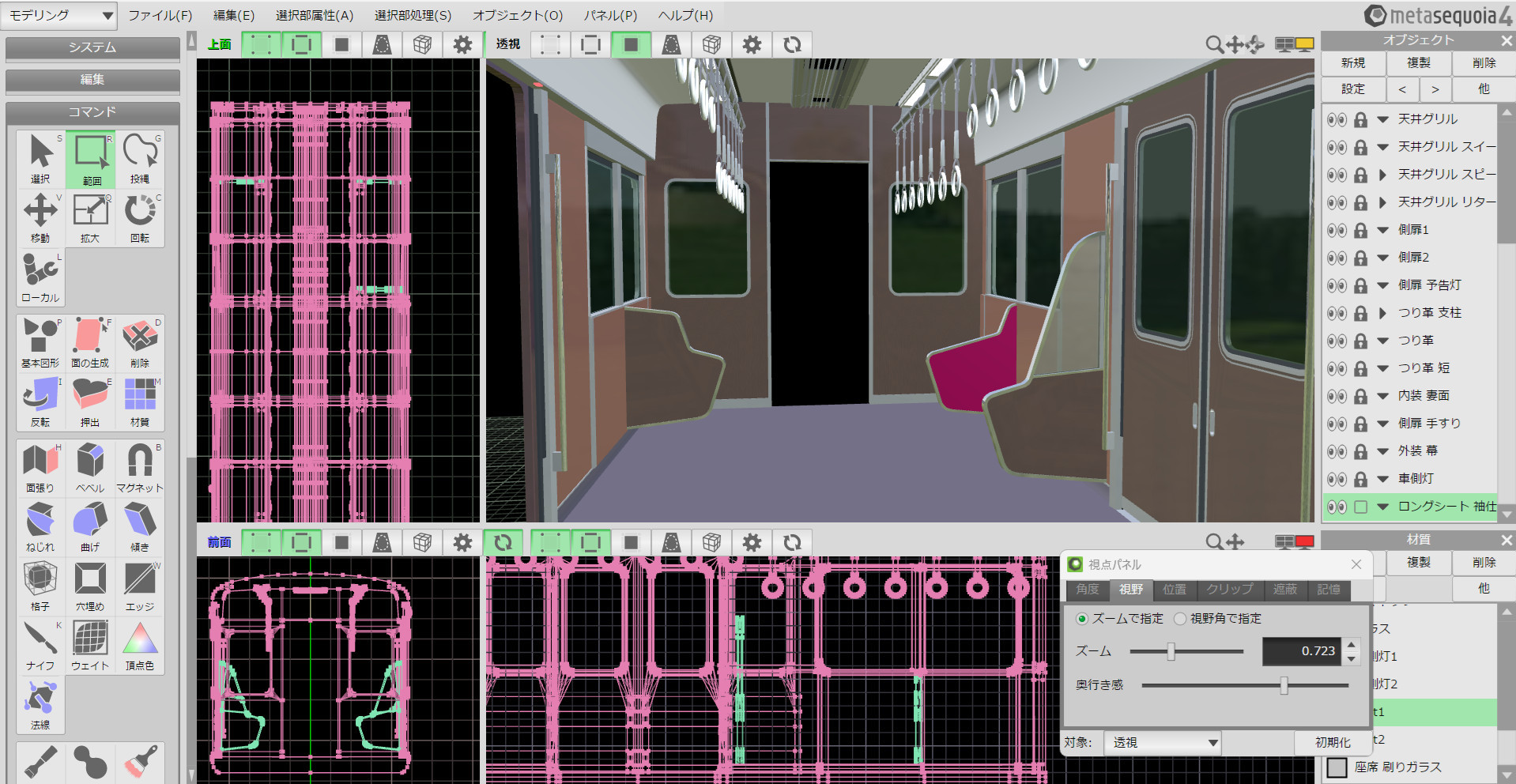Click 新規 in object panel
Screen dimensions: 1516x784
[x=1353, y=63]
